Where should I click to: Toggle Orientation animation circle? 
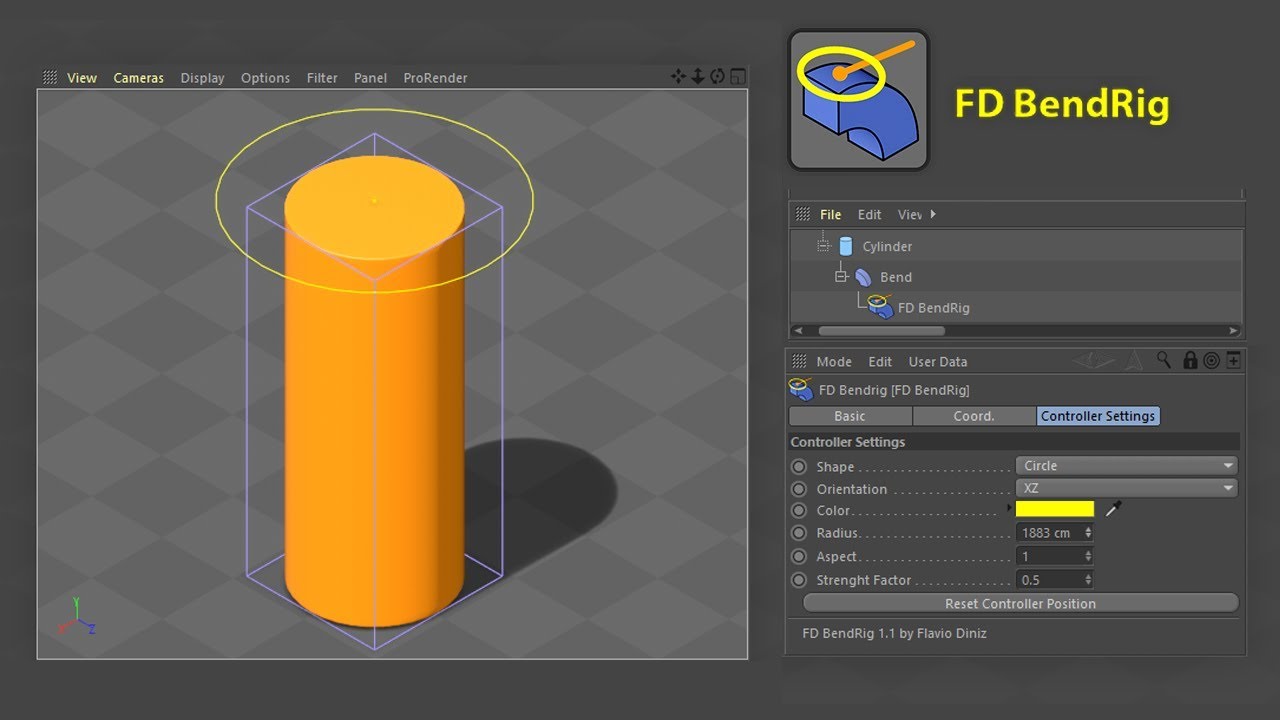[798, 489]
